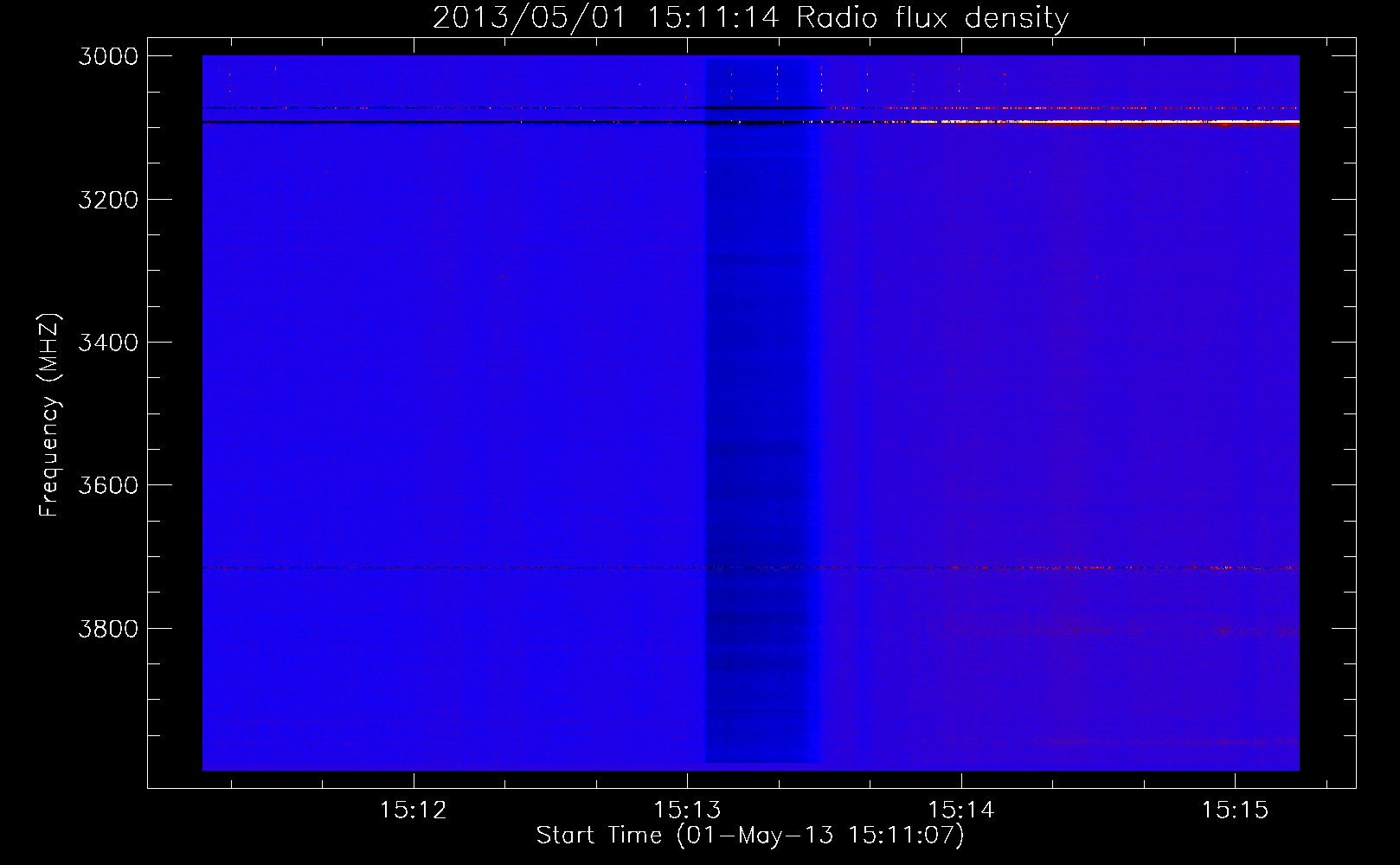Click the bright white emission streak near 3090 MHz
1400x865 pixels.
coord(1108,122)
